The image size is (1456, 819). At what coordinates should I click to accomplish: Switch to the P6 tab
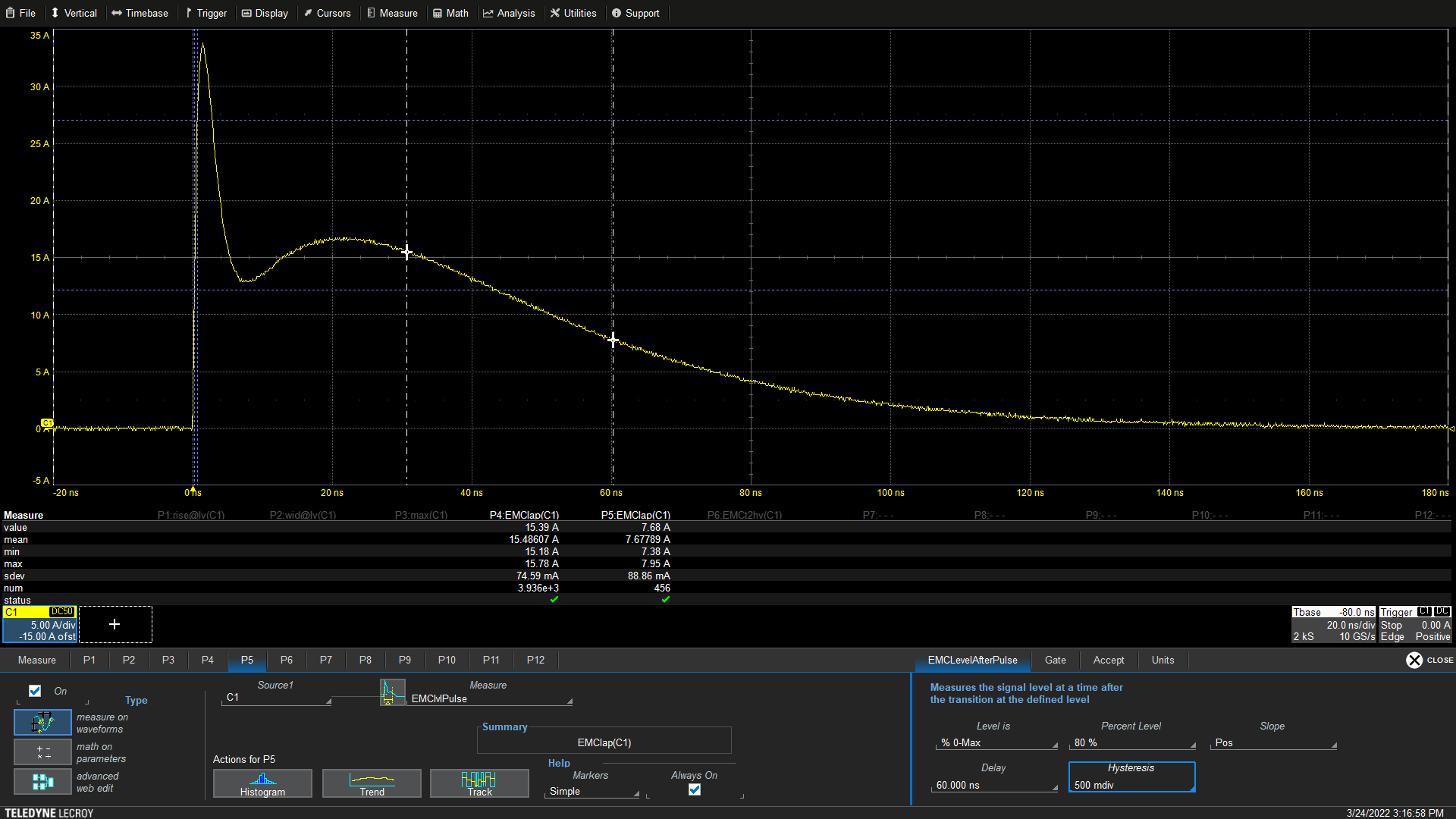286,660
